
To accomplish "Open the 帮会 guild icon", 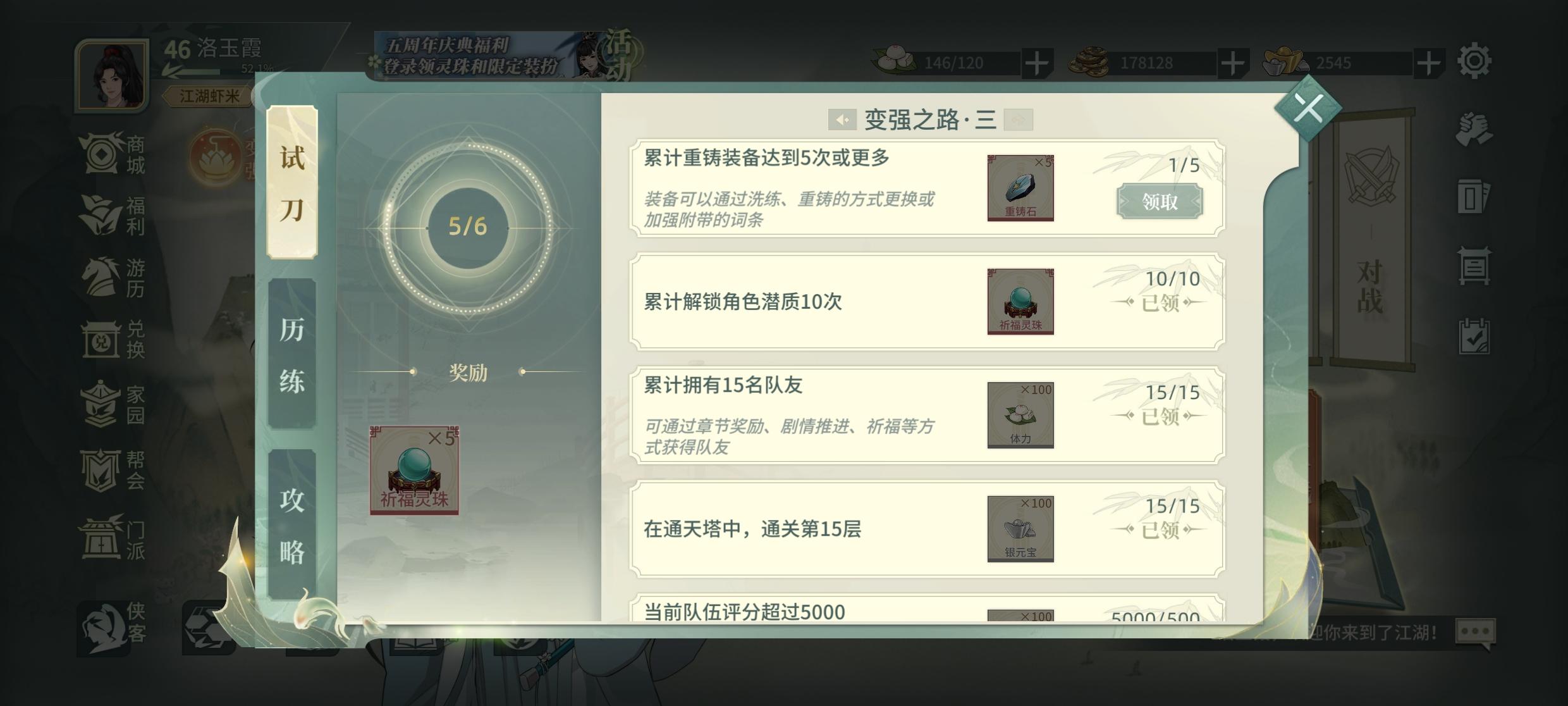I will [113, 470].
